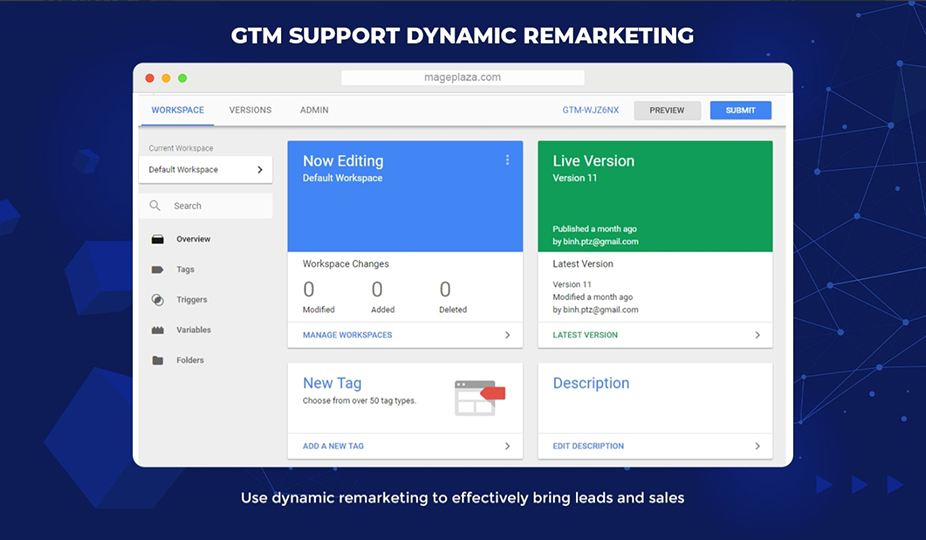The image size is (926, 540).
Task: Click the Variables brick icon in the sidebar
Action: [x=157, y=330]
